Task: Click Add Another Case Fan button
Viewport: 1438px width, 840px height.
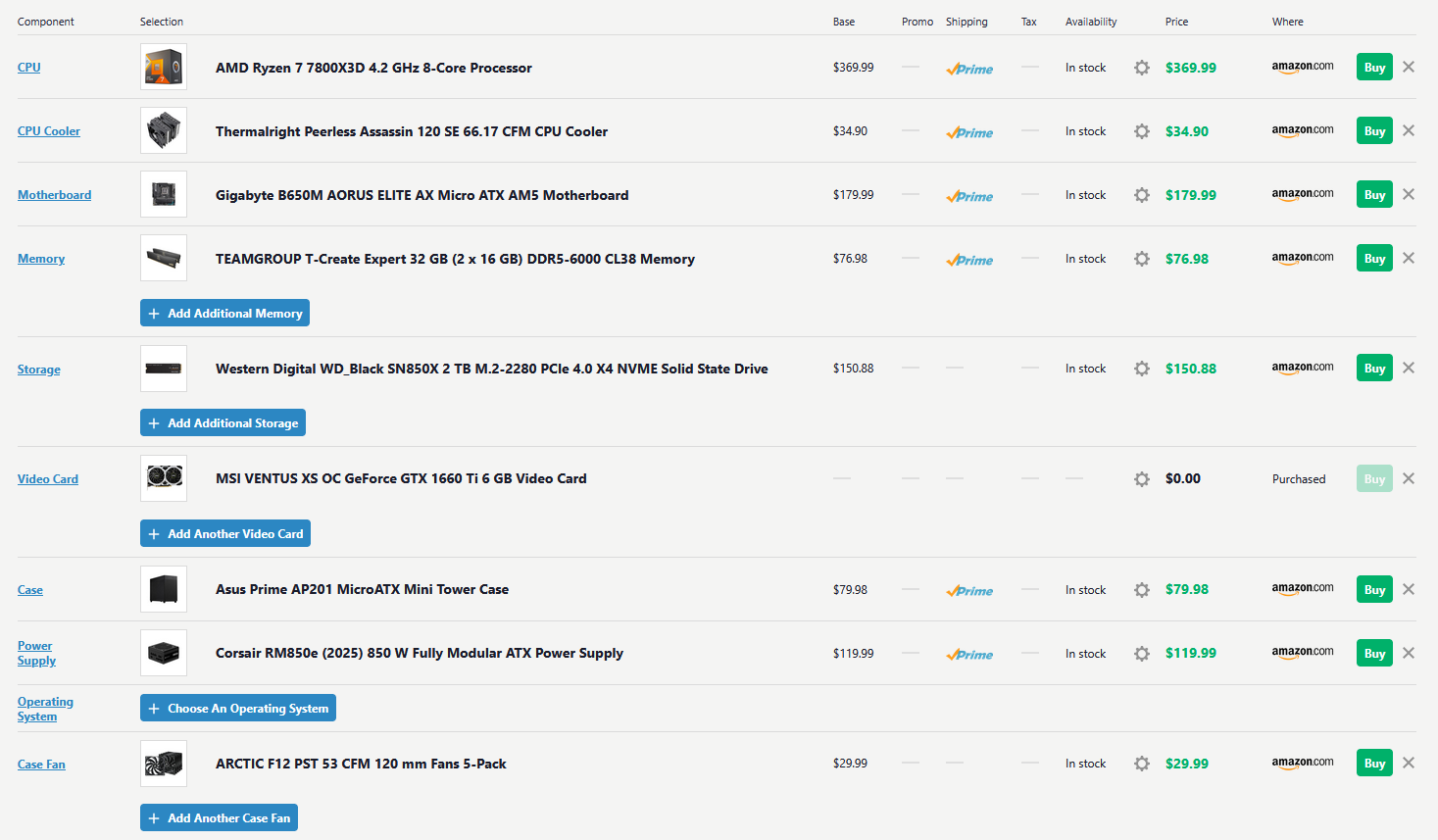Action: (219, 817)
